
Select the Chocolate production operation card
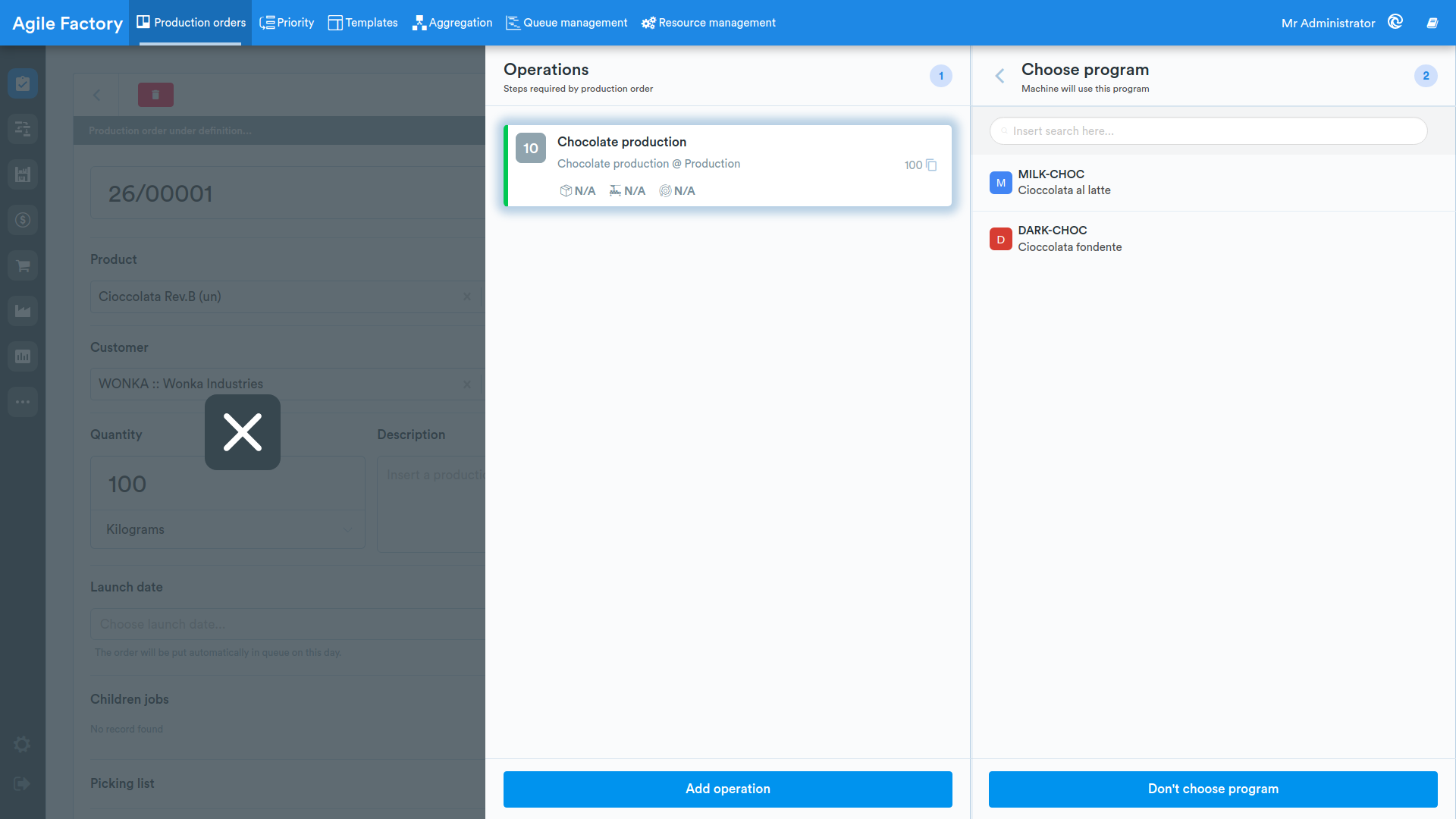(728, 165)
